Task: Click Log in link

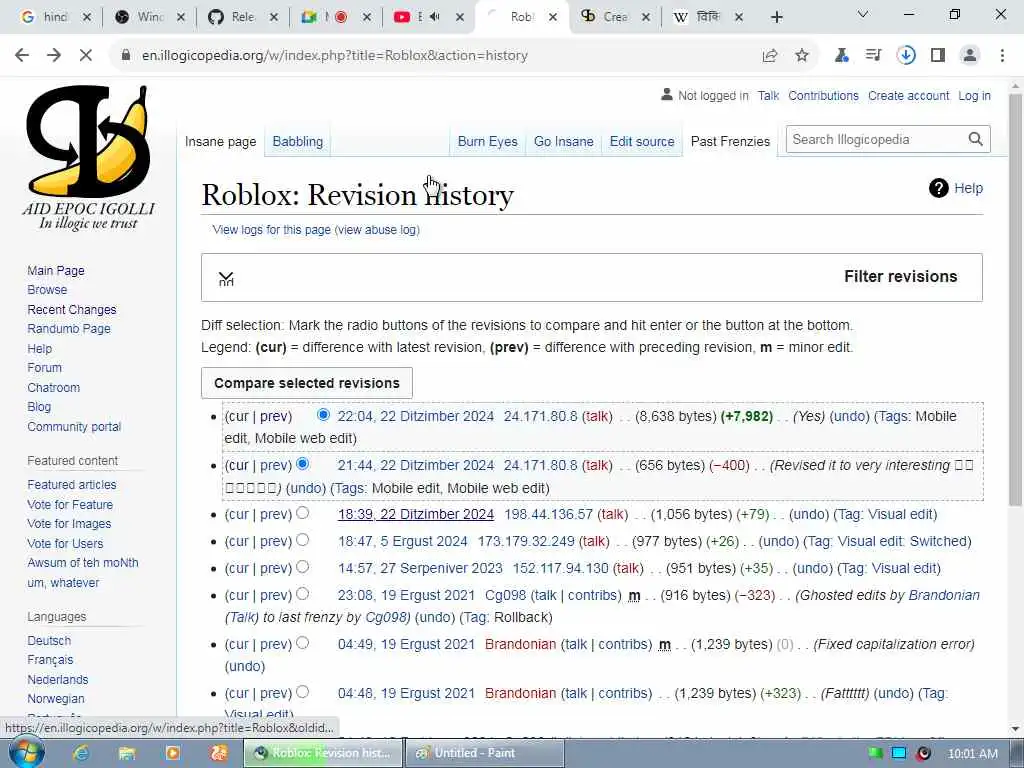Action: 974,95
